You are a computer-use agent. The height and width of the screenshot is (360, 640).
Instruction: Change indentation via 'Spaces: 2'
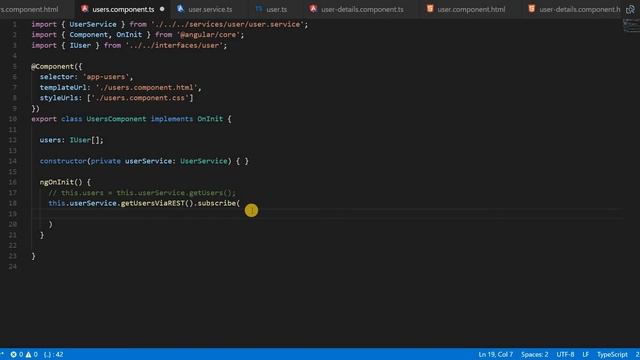tap(534, 354)
